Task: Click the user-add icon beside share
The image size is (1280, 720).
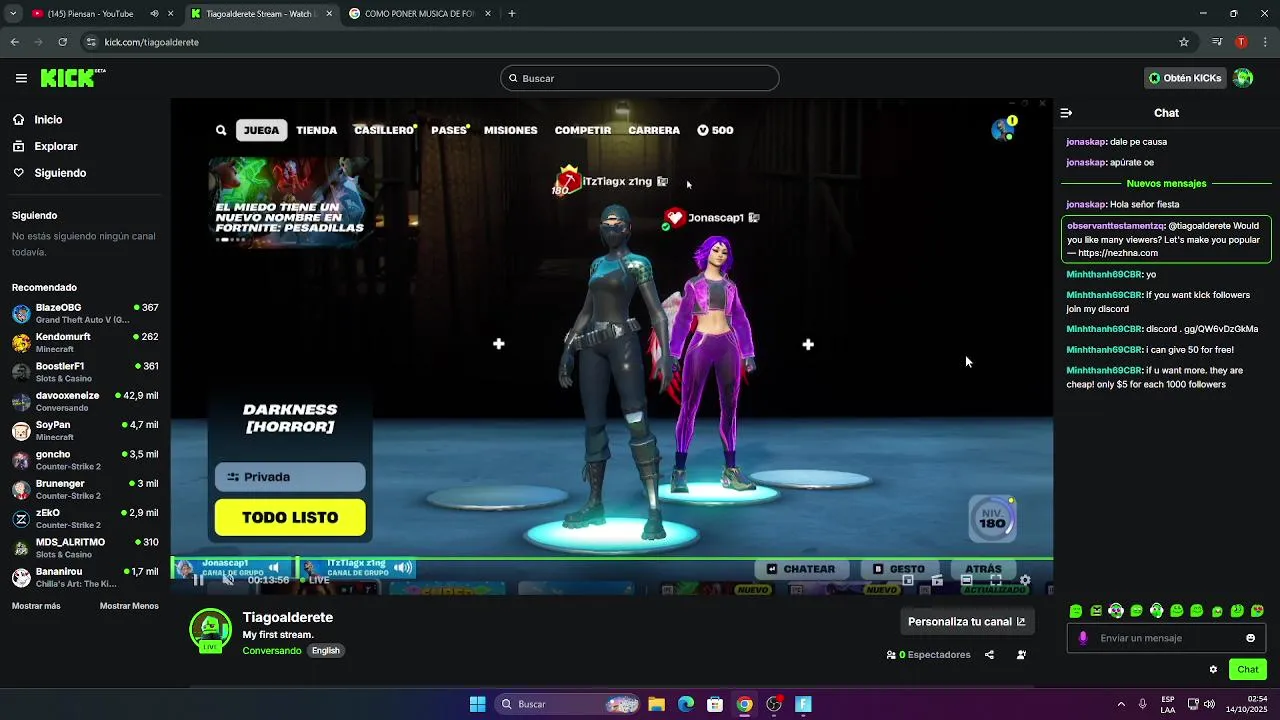Action: (1021, 655)
